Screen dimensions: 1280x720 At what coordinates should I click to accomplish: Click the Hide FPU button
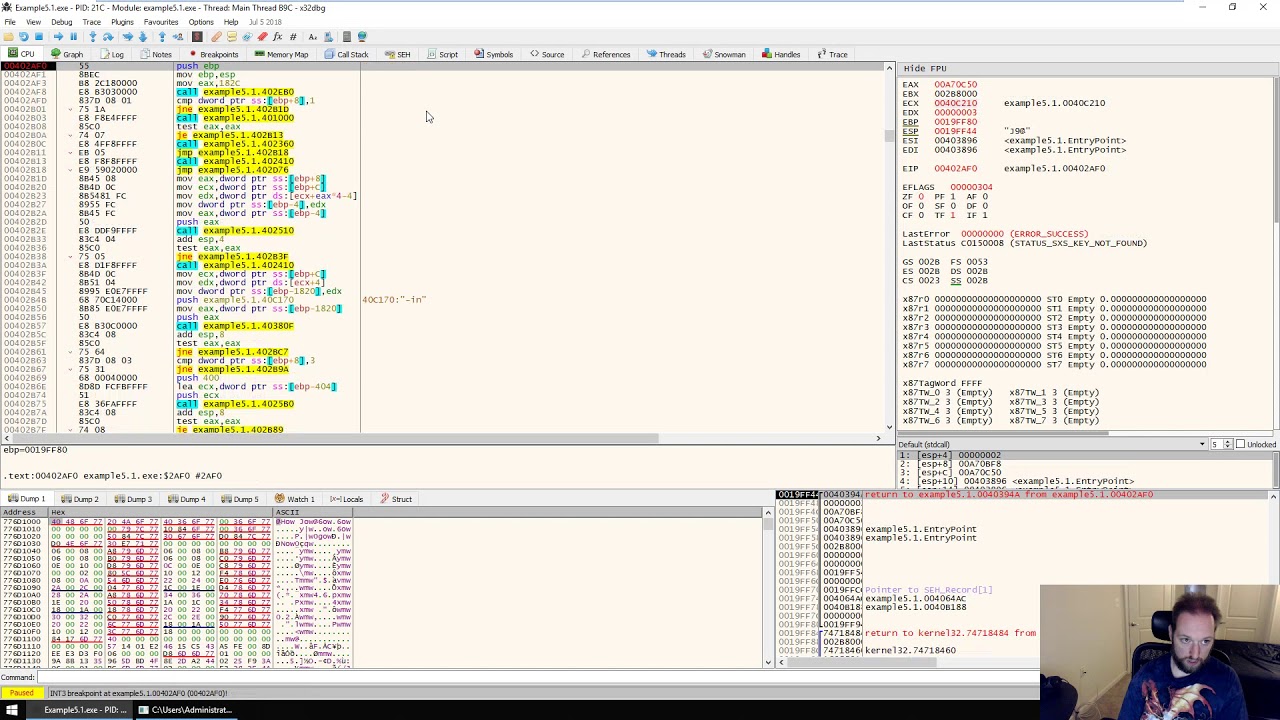(x=925, y=69)
